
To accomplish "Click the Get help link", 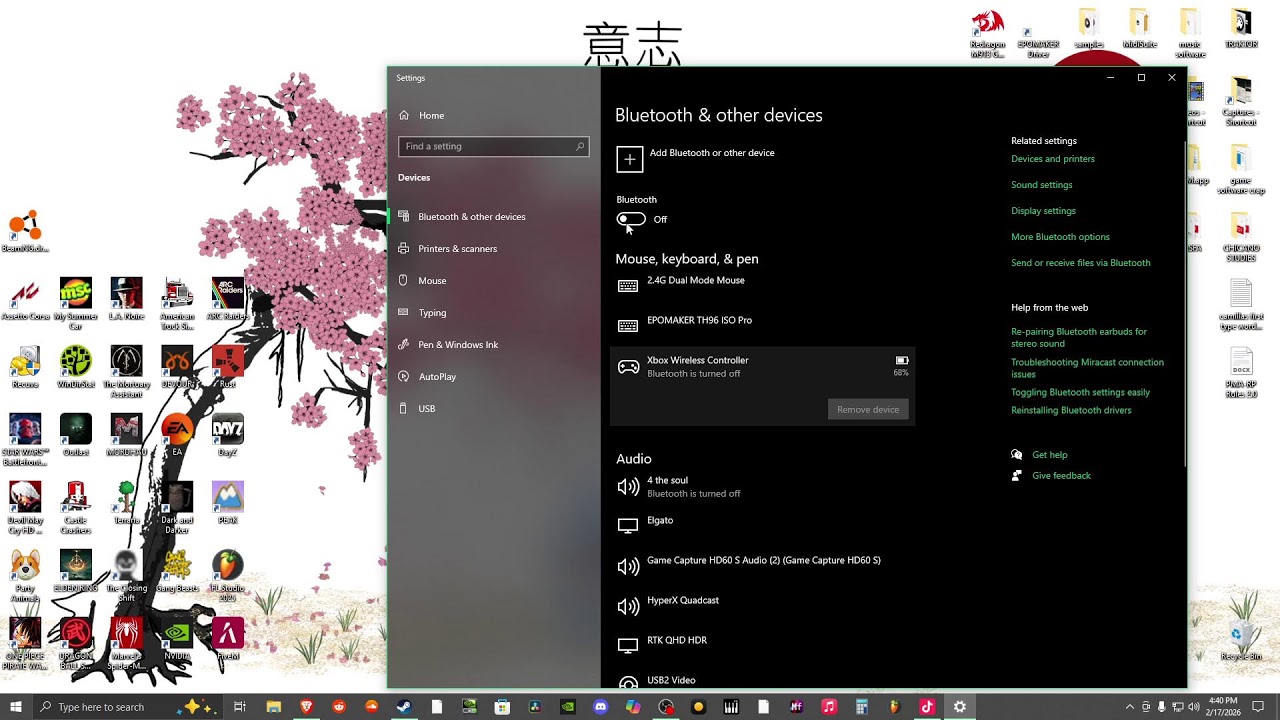I will pyautogui.click(x=1050, y=455).
